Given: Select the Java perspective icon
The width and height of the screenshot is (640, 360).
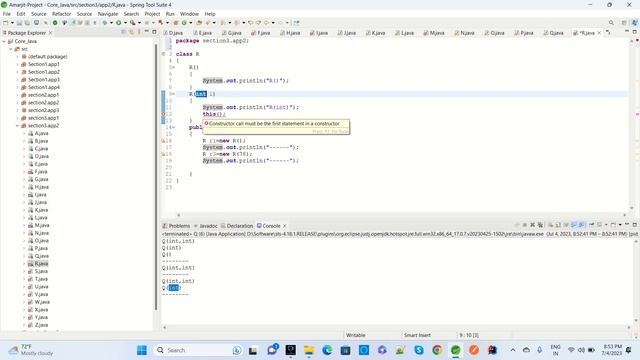Looking at the screenshot, I should [634, 23].
